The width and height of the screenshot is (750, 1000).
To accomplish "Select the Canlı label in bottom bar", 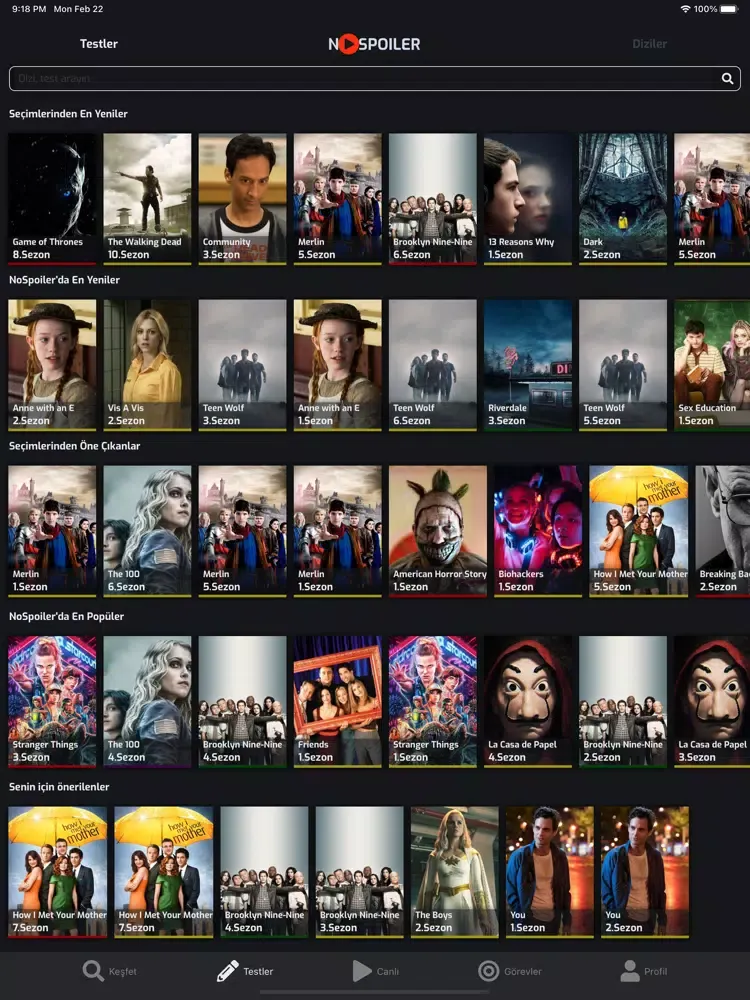I will click(388, 971).
